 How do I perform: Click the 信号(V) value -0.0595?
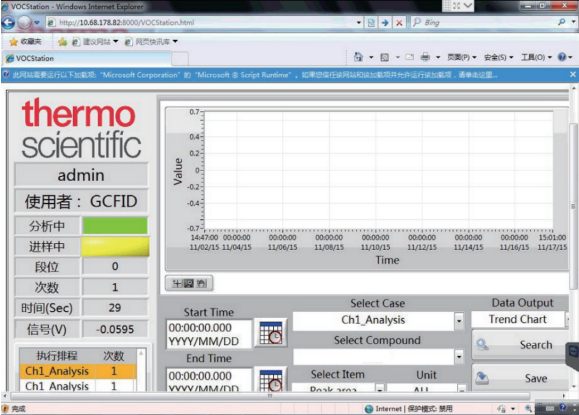[115, 329]
